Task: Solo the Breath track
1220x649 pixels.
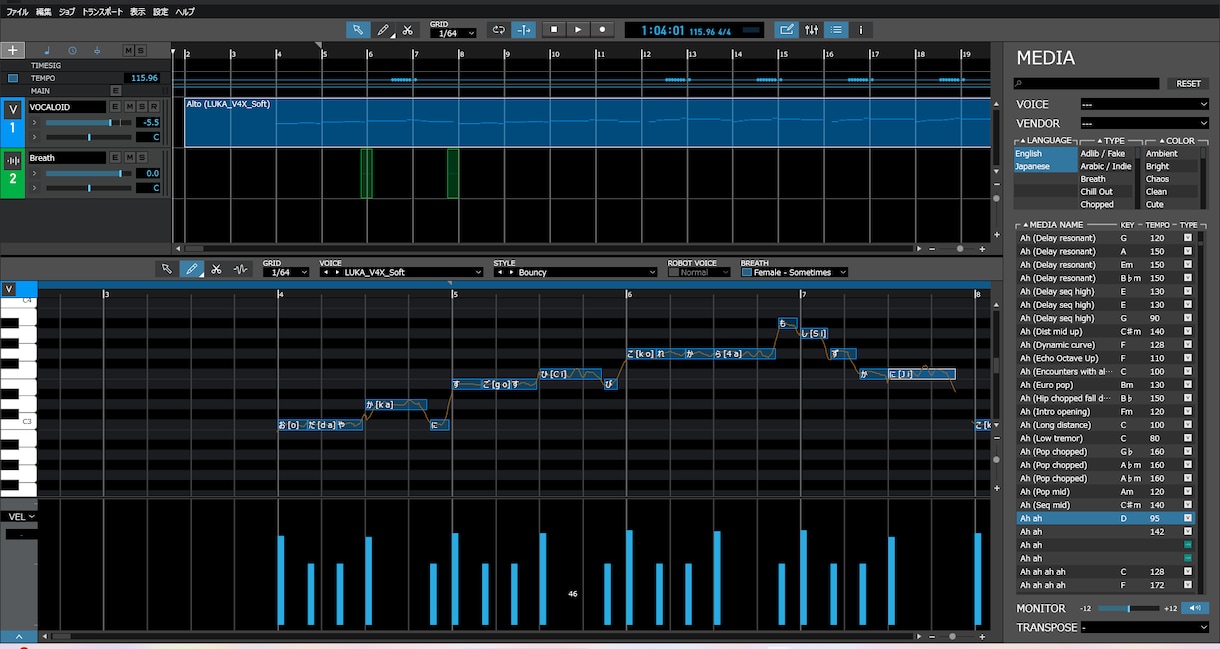Action: pyautogui.click(x=142, y=158)
